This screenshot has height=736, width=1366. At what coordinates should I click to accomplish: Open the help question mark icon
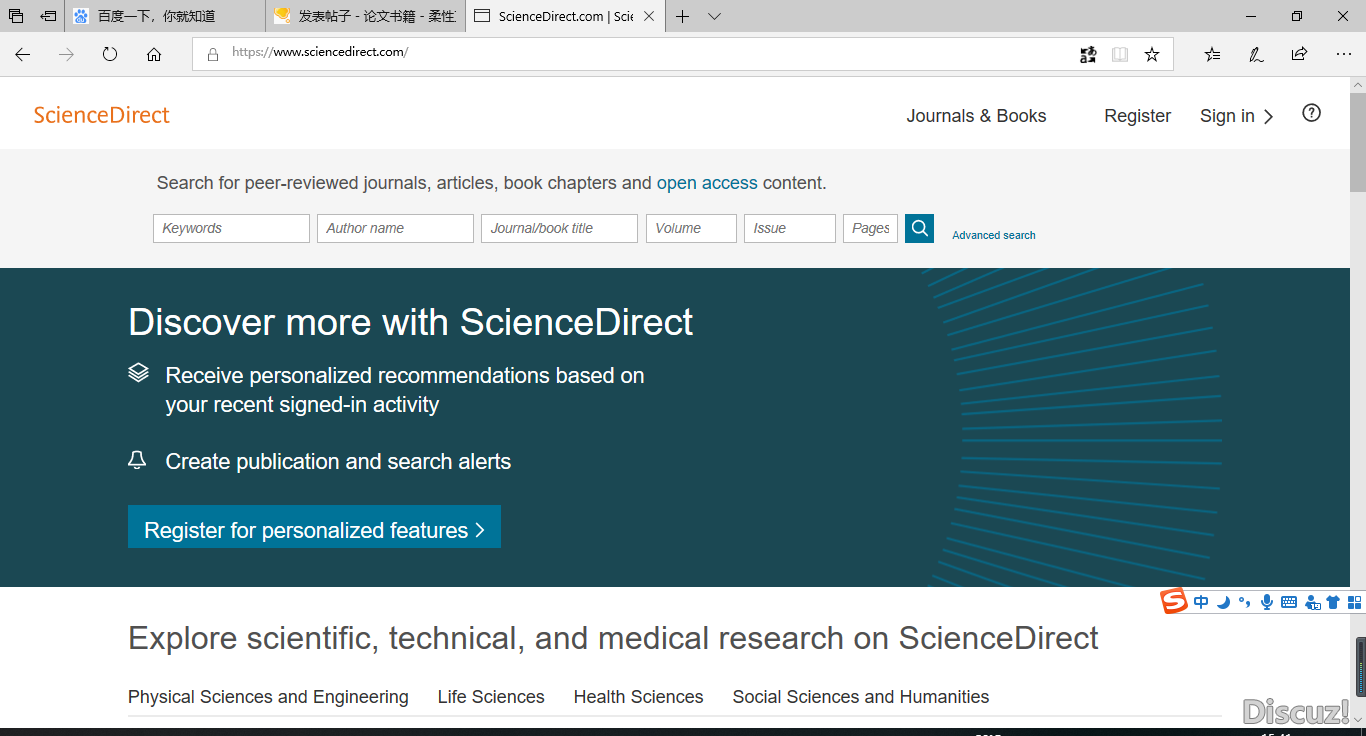[1311, 113]
